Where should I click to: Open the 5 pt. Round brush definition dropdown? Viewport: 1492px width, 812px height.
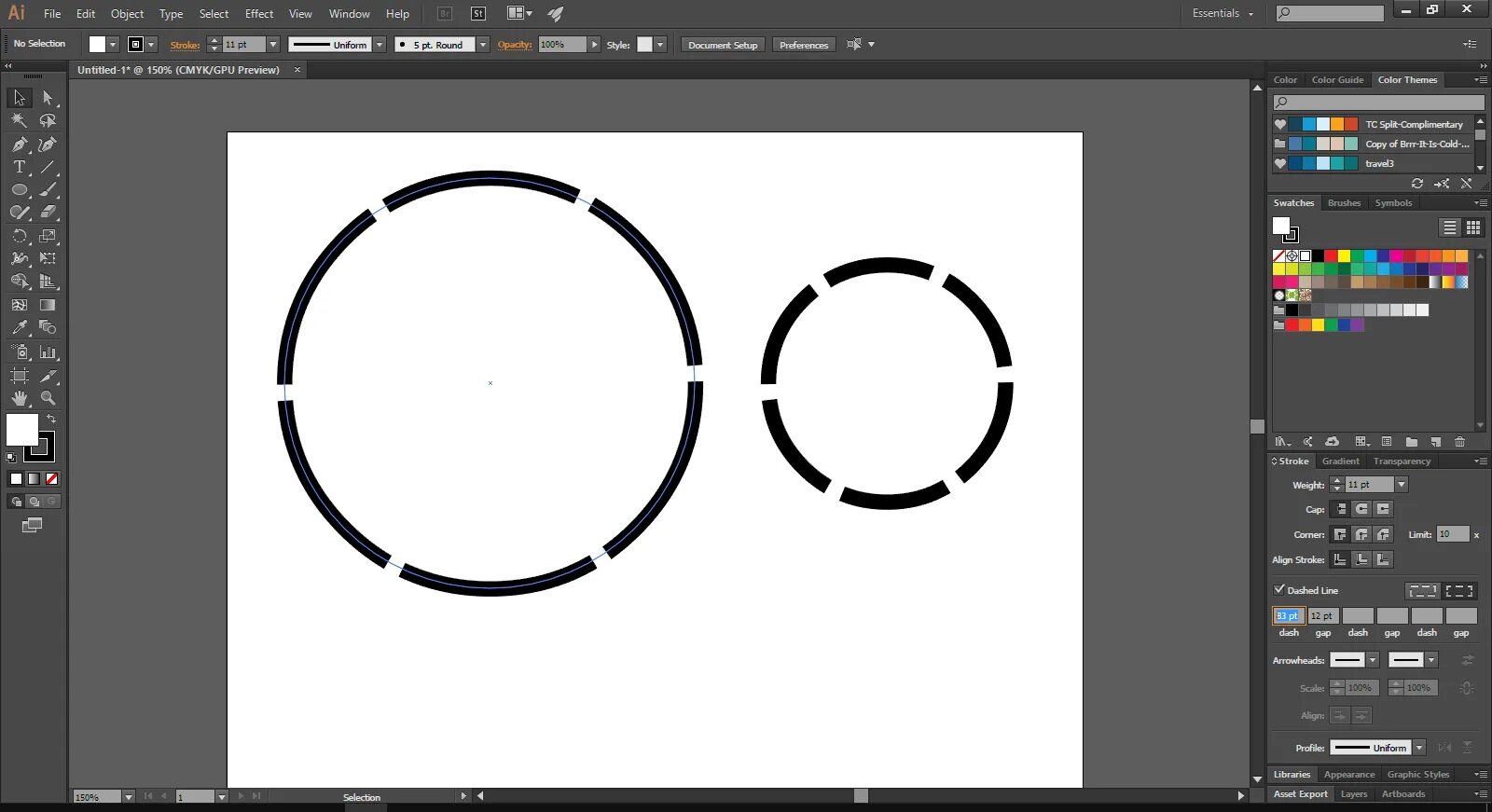[x=483, y=45]
